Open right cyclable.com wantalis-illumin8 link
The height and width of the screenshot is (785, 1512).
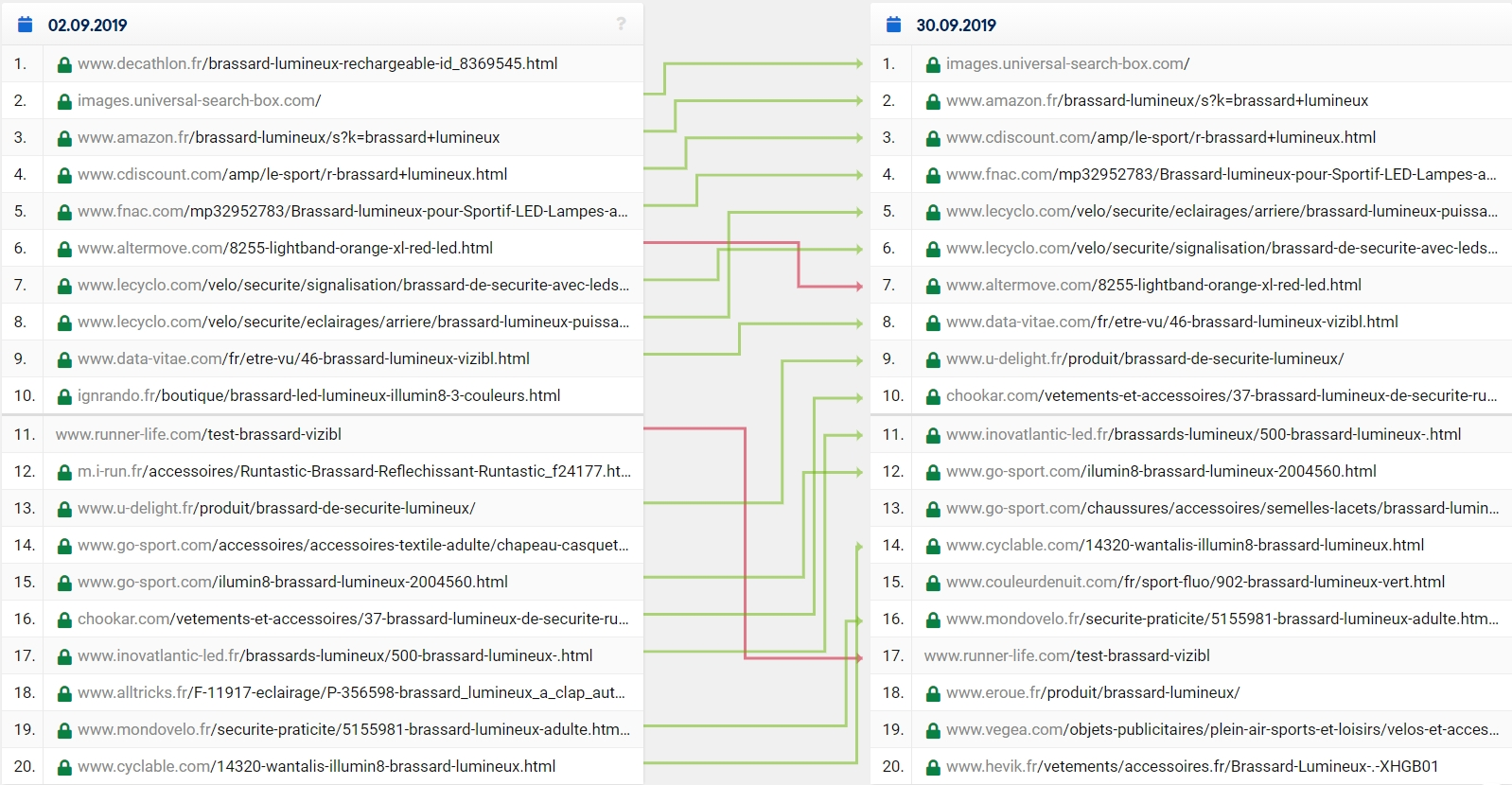point(1186,545)
